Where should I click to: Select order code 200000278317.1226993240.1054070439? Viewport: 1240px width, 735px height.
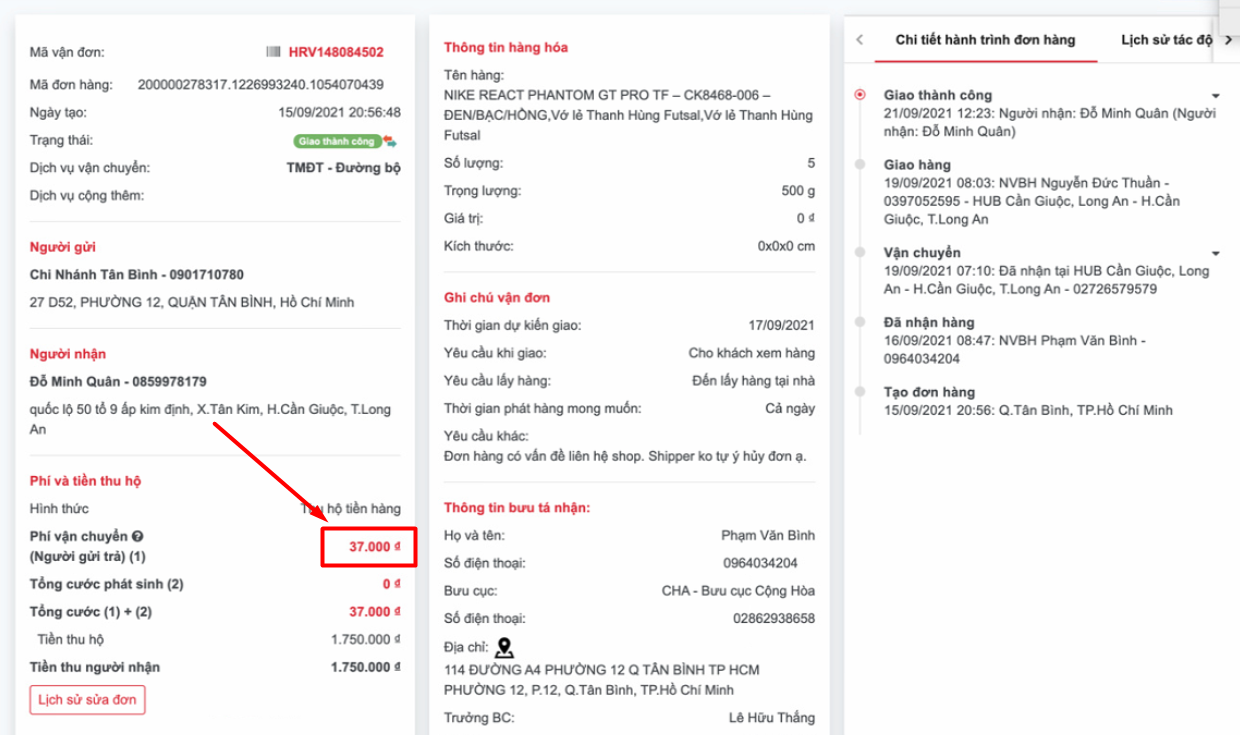[x=260, y=85]
